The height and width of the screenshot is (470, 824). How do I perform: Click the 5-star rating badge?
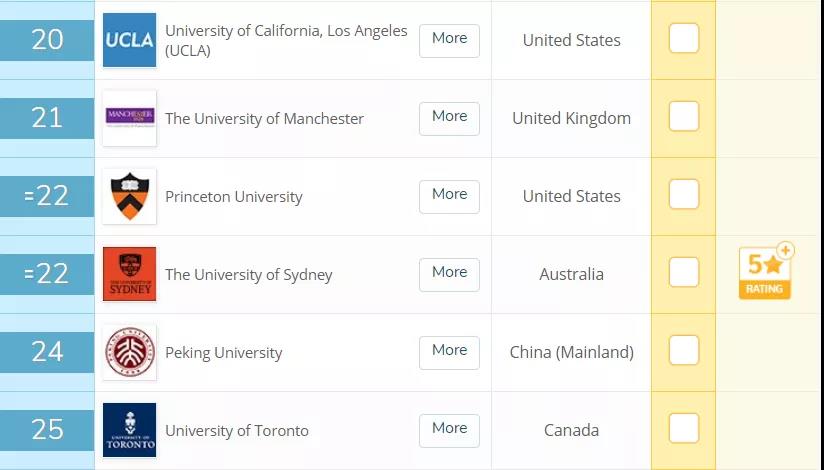(x=765, y=272)
